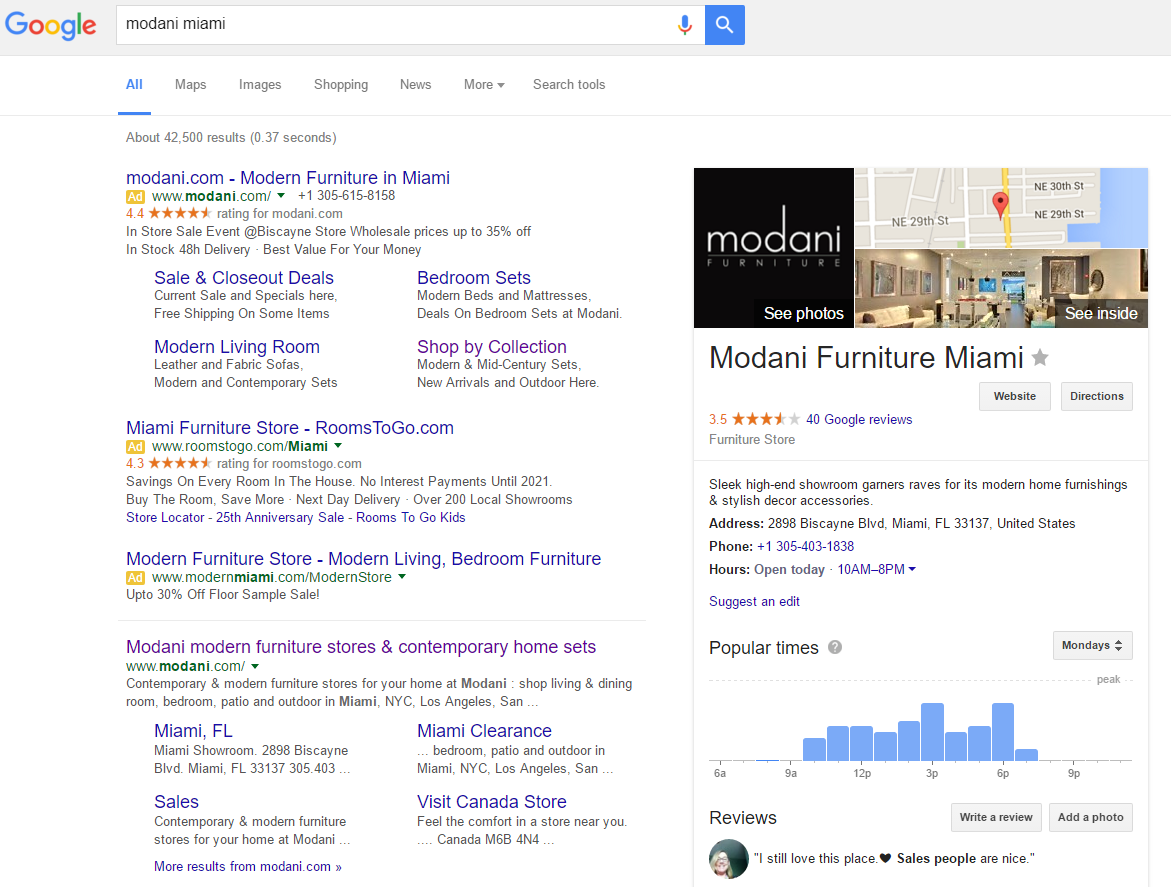Open the Miami Clearance sitelink
Image resolution: width=1171 pixels, height=887 pixels.
484,731
